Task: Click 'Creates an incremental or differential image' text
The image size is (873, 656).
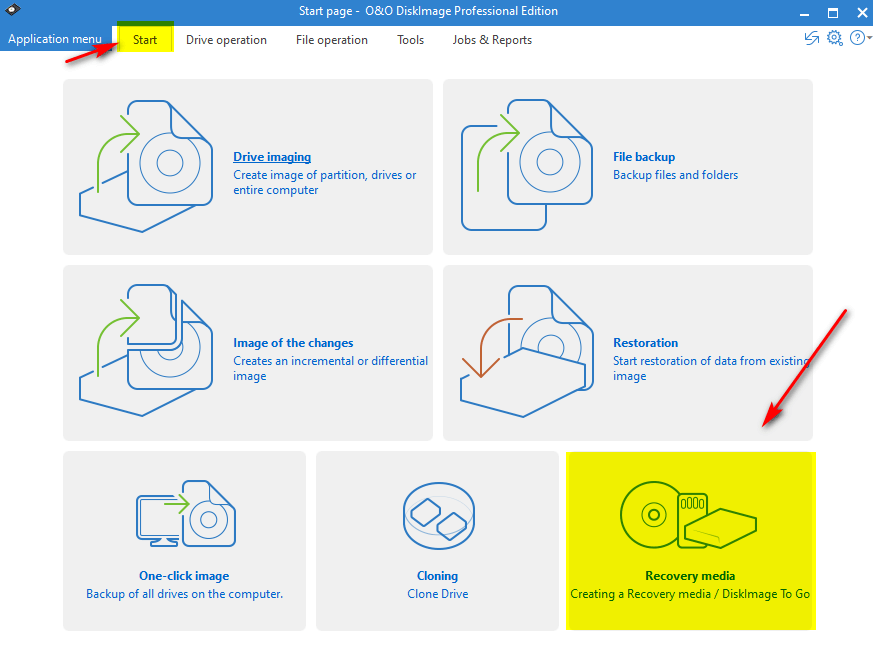Action: click(331, 369)
